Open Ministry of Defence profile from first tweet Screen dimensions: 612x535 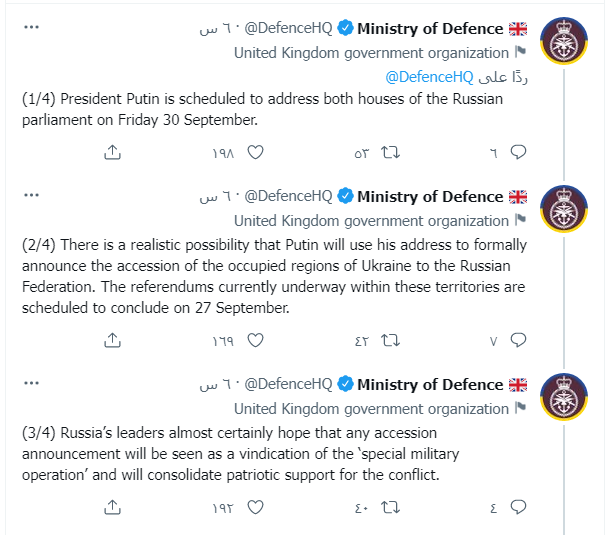click(429, 28)
